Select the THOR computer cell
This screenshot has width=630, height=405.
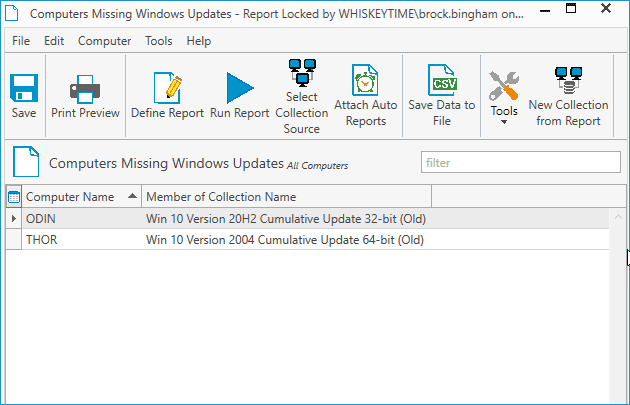pos(82,239)
